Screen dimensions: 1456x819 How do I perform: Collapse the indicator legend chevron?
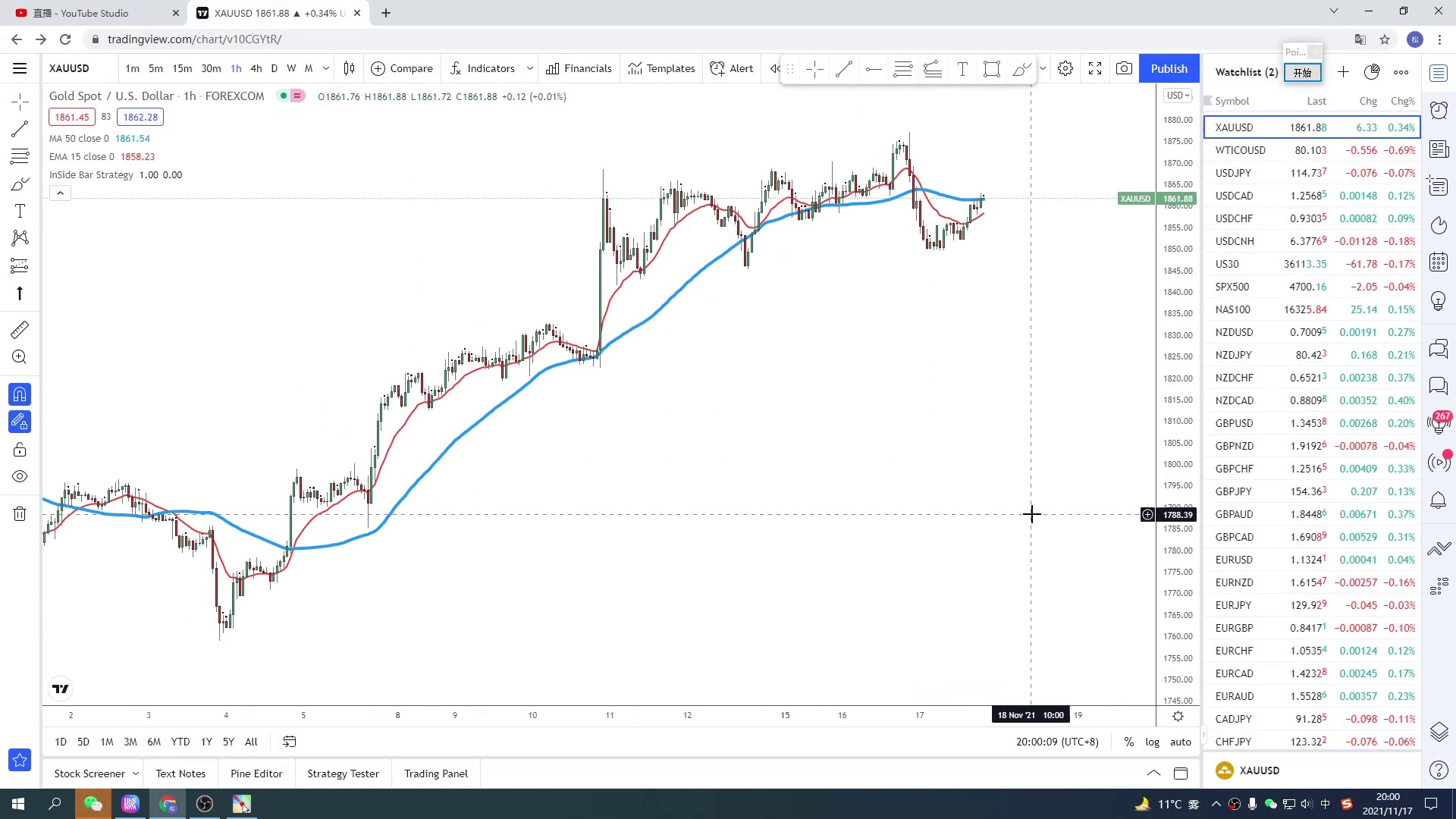[60, 193]
